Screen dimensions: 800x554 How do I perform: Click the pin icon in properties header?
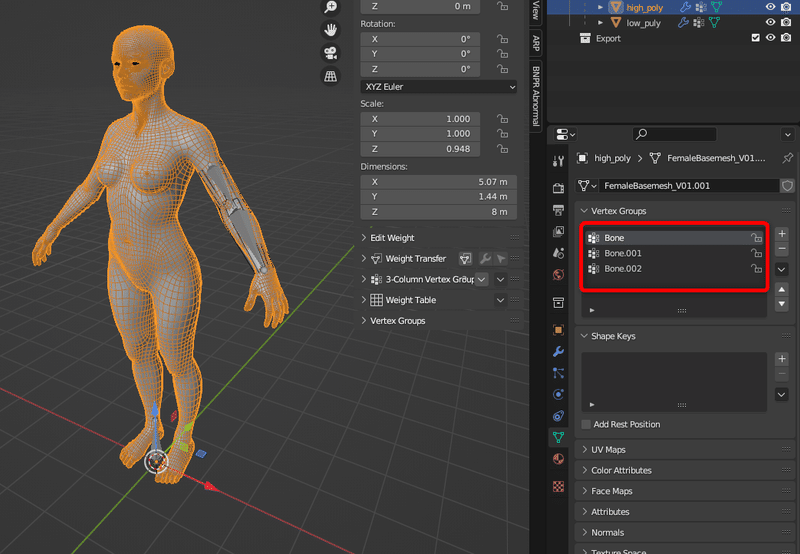click(x=787, y=158)
